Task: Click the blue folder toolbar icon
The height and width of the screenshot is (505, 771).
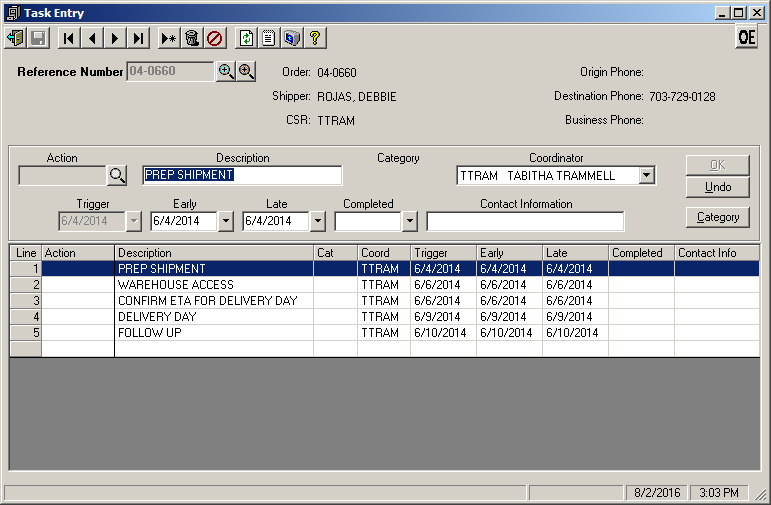Action: [292, 38]
